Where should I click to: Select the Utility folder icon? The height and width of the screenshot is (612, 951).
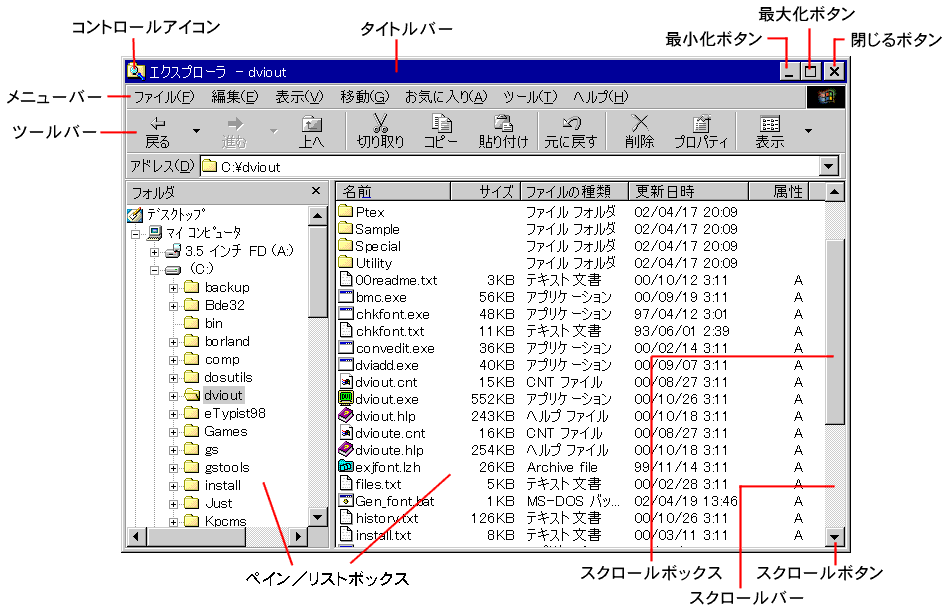tap(346, 262)
